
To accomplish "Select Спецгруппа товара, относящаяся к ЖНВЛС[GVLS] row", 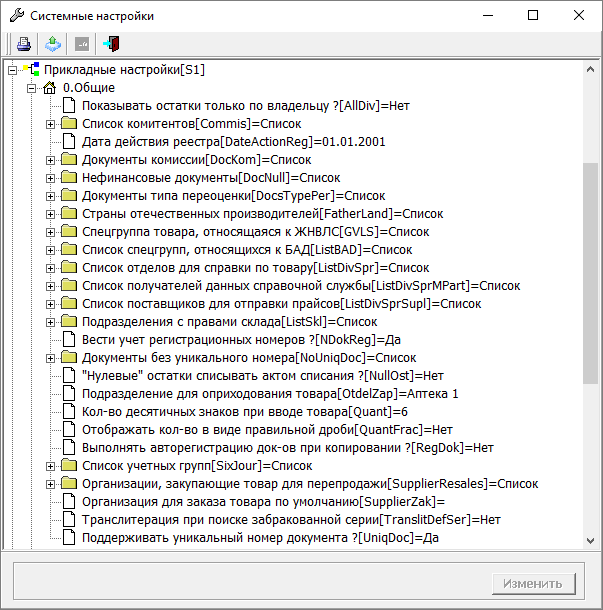I will (255, 231).
